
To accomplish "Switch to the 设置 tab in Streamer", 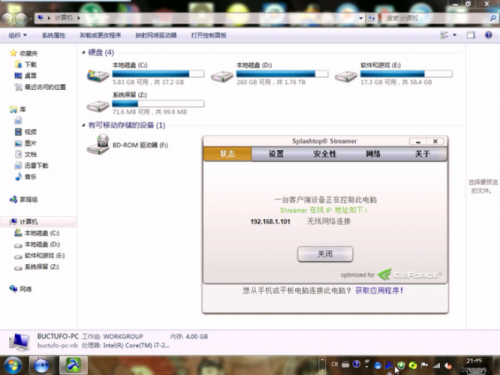I will point(276,154).
